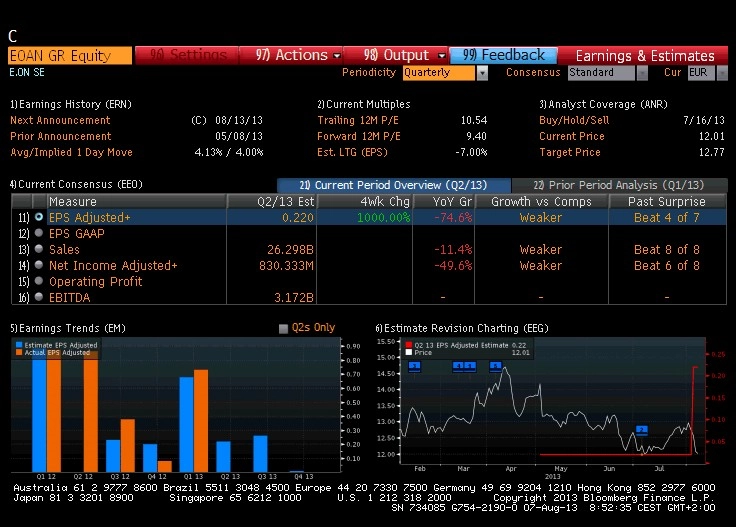The image size is (736, 527).
Task: Enable the Q2s Only checkbox
Action: coord(283,328)
